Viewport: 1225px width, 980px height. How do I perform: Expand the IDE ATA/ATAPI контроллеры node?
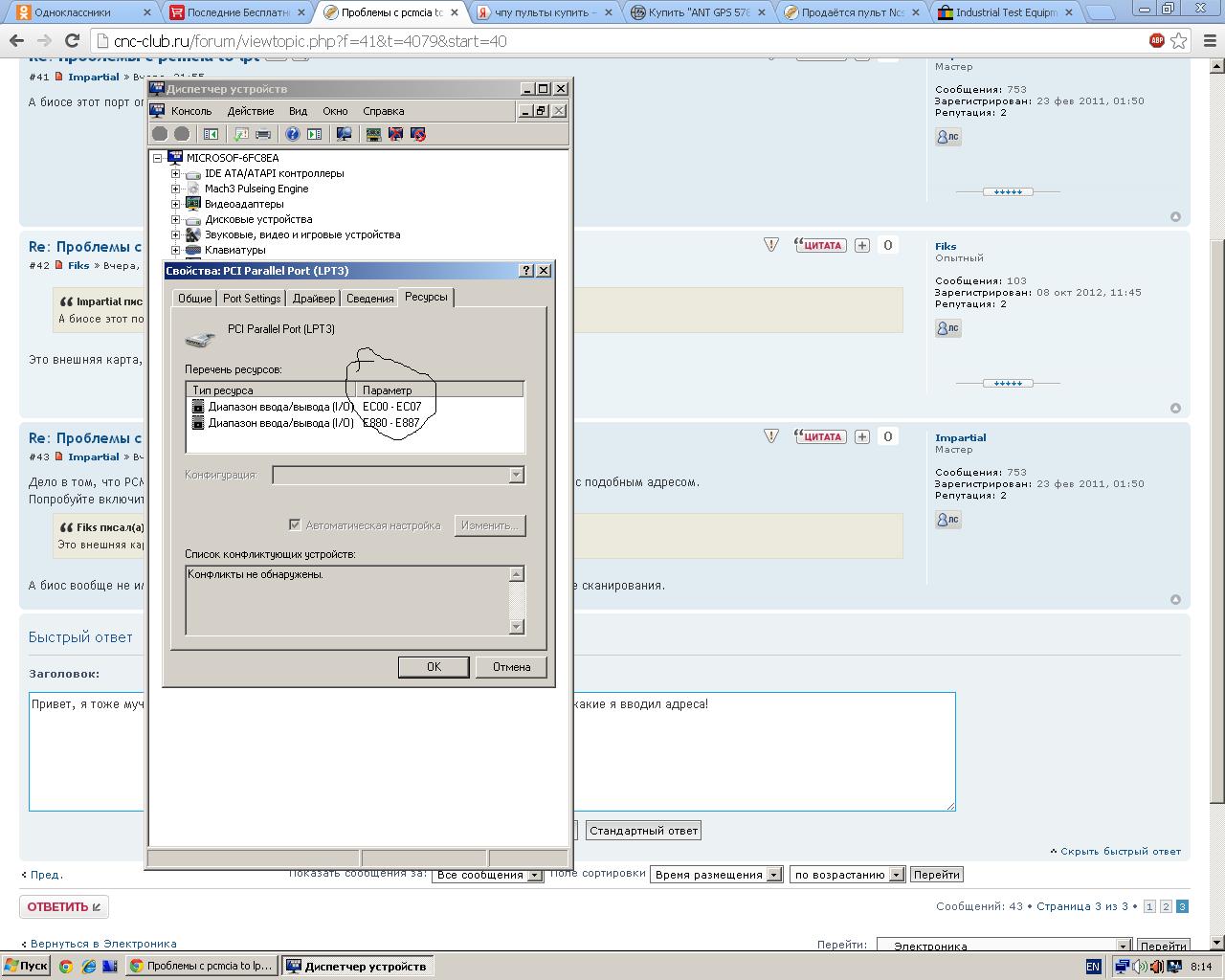[175, 173]
